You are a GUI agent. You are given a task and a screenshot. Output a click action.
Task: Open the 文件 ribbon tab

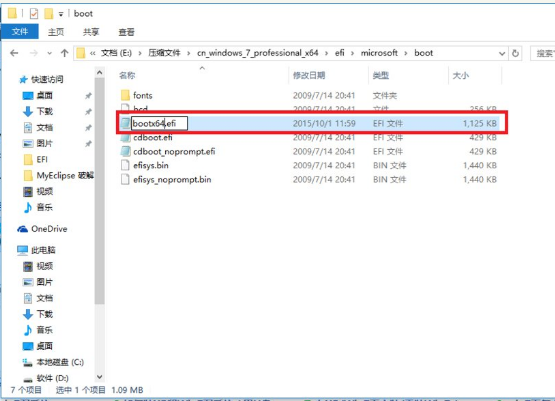click(20, 32)
